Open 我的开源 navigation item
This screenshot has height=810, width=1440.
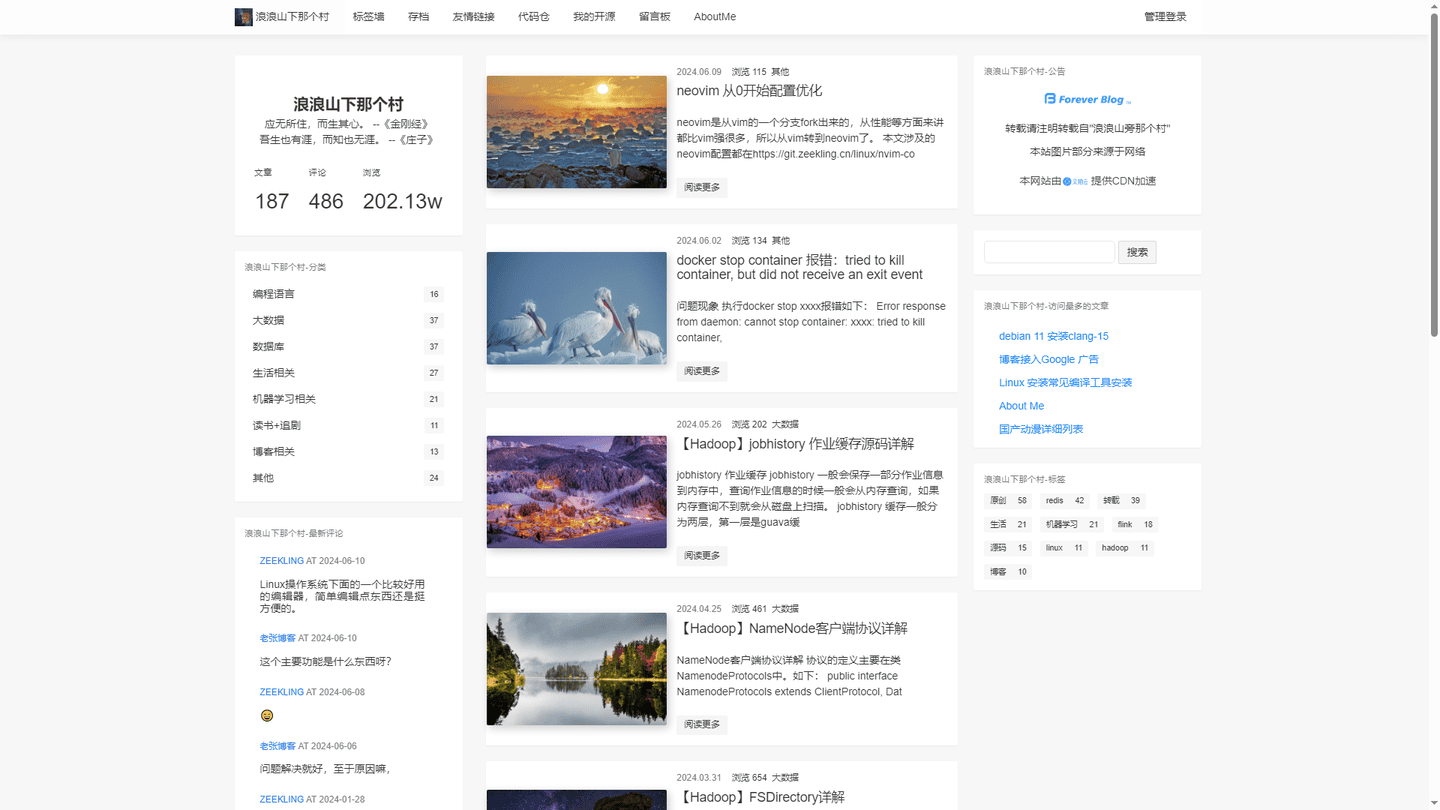coord(594,17)
